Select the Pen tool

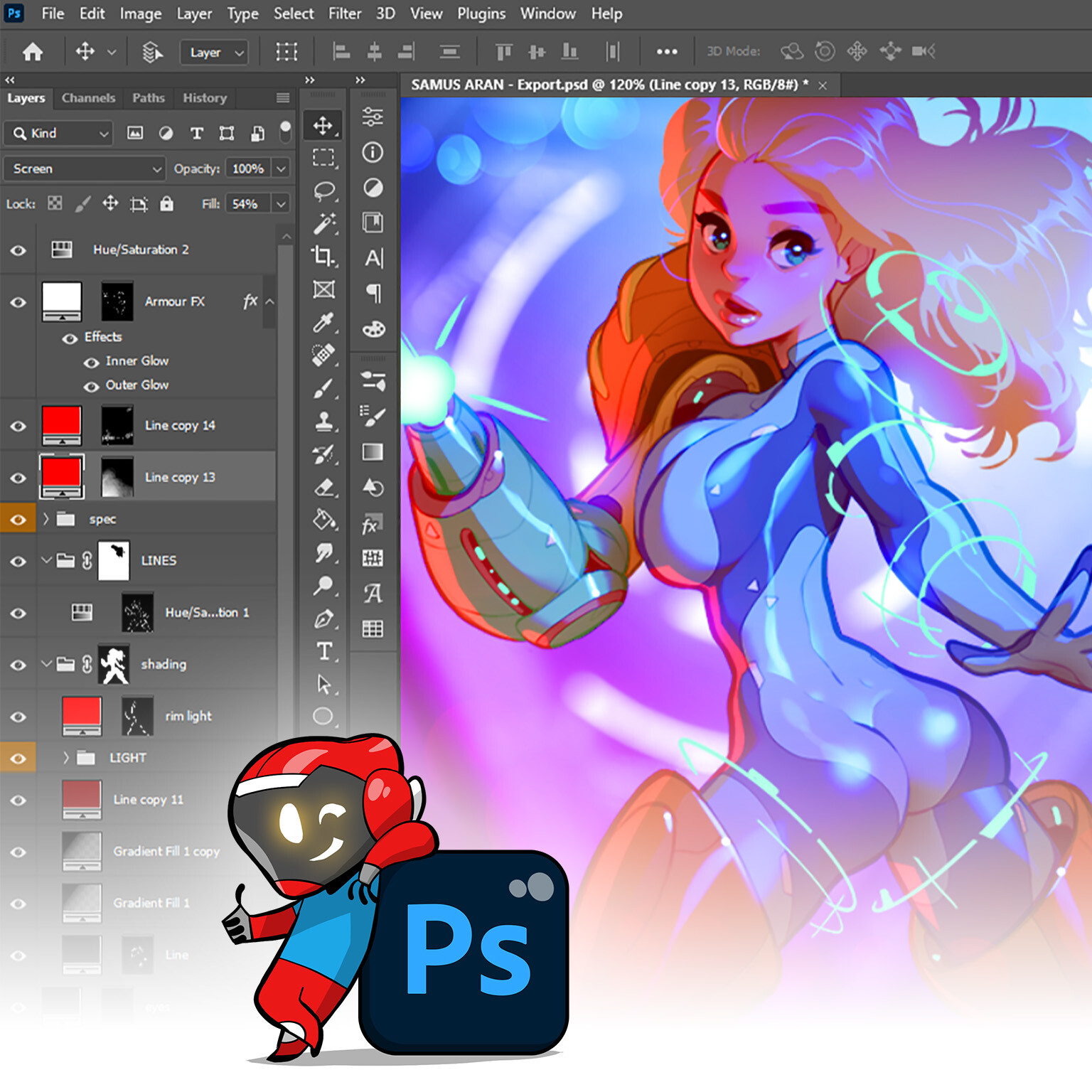[x=323, y=619]
